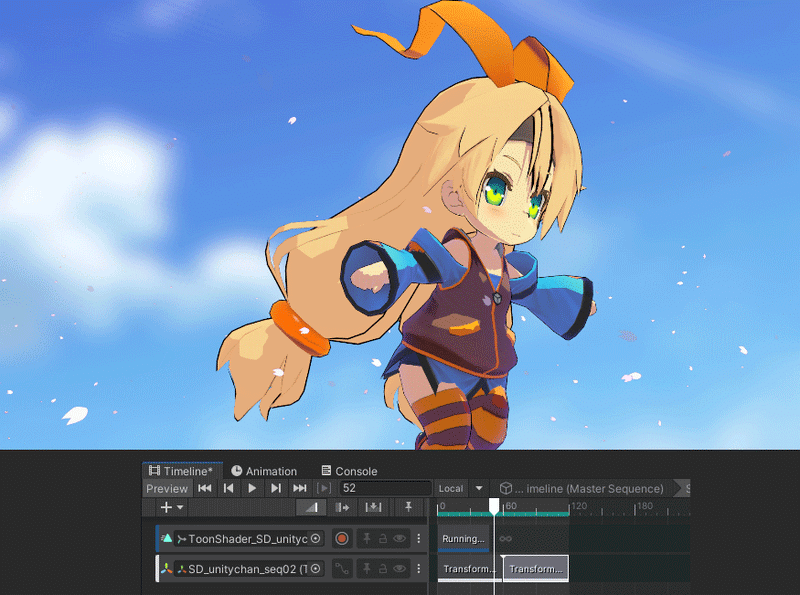800x595 pixels.
Task: Open object picker for ToonShader_SD_unityc
Action: (x=316, y=538)
